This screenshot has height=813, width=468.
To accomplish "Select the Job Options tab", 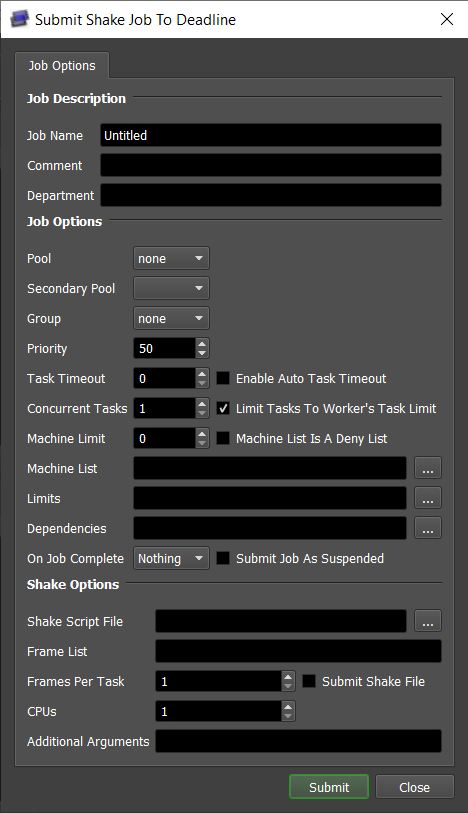I will coord(62,65).
